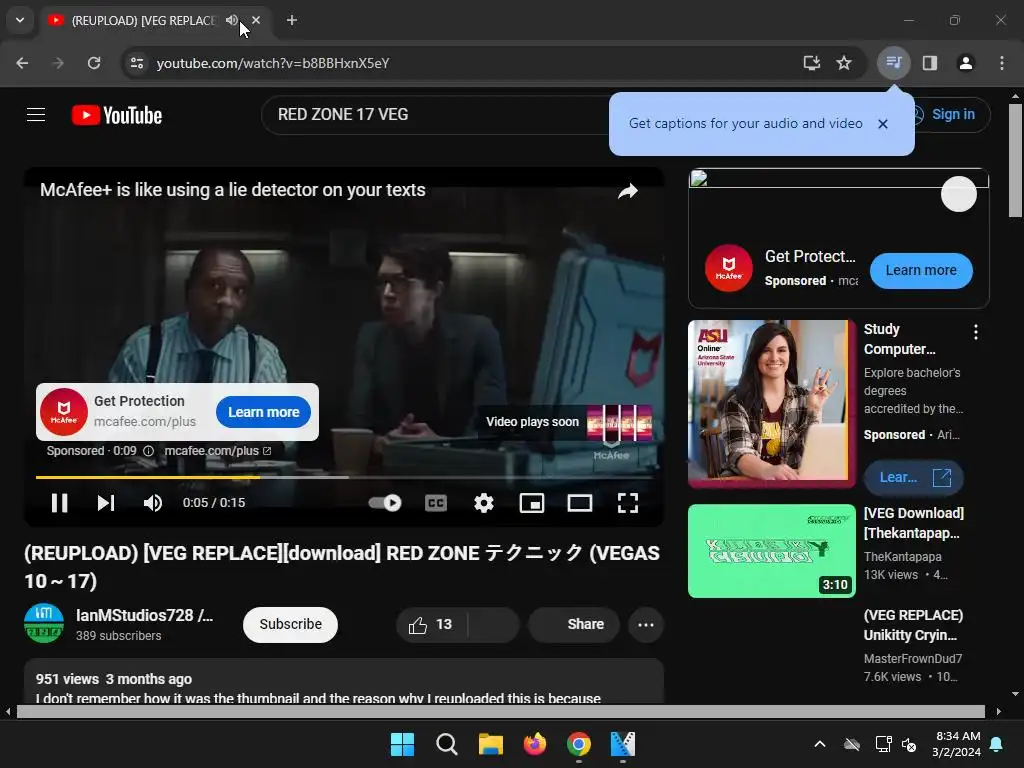Reload the page
Screen dimensions: 1024x768
(94, 63)
